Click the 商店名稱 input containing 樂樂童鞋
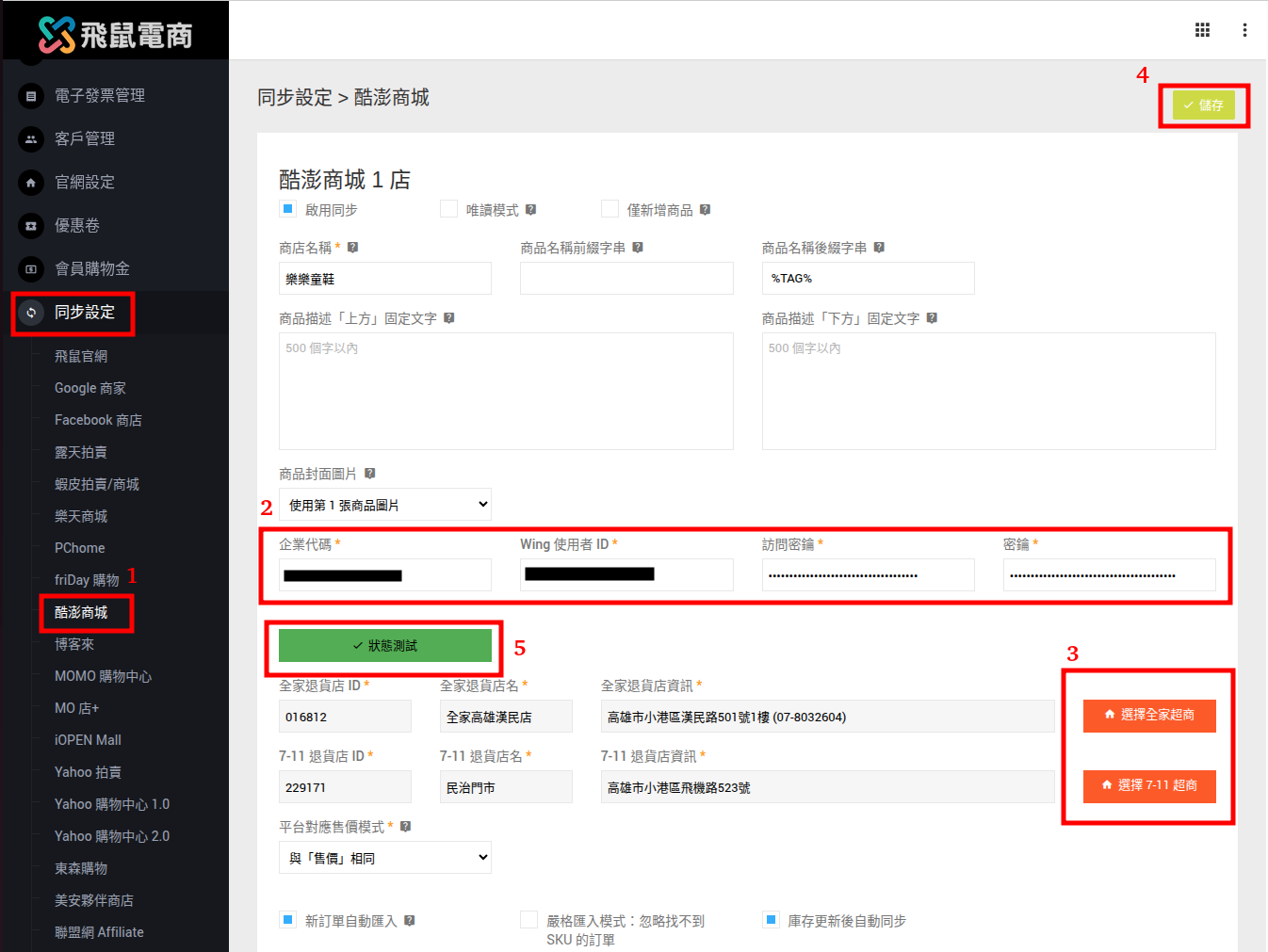This screenshot has width=1268, height=952. 384,278
